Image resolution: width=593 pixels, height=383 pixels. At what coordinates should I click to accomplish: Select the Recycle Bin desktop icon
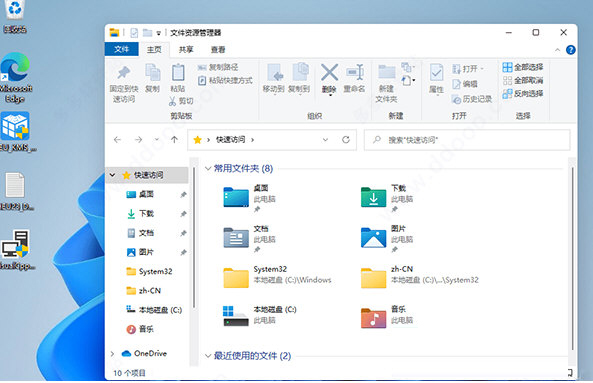pos(14,17)
